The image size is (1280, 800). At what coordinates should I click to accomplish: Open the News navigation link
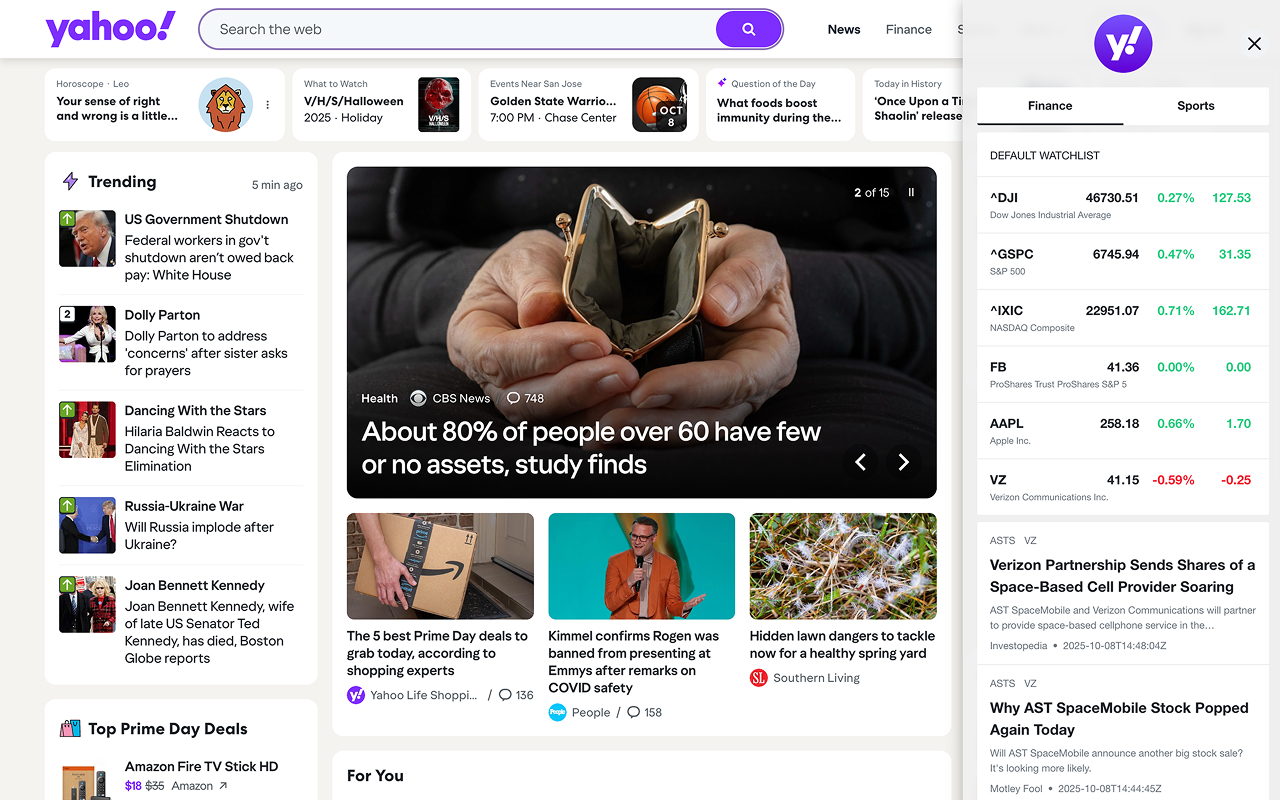[844, 29]
